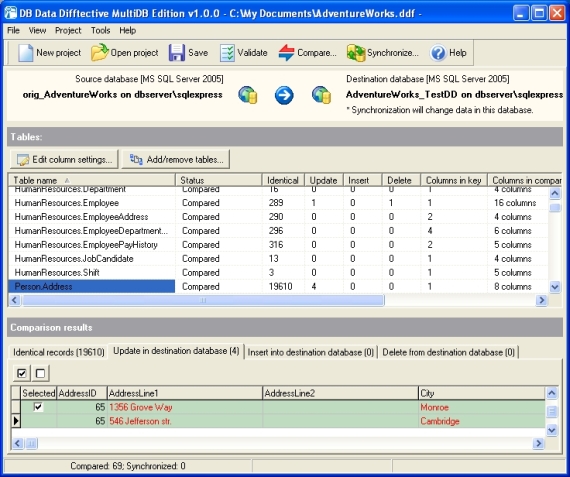570x477 pixels.
Task: Click the Delete column header
Action: tap(401, 180)
